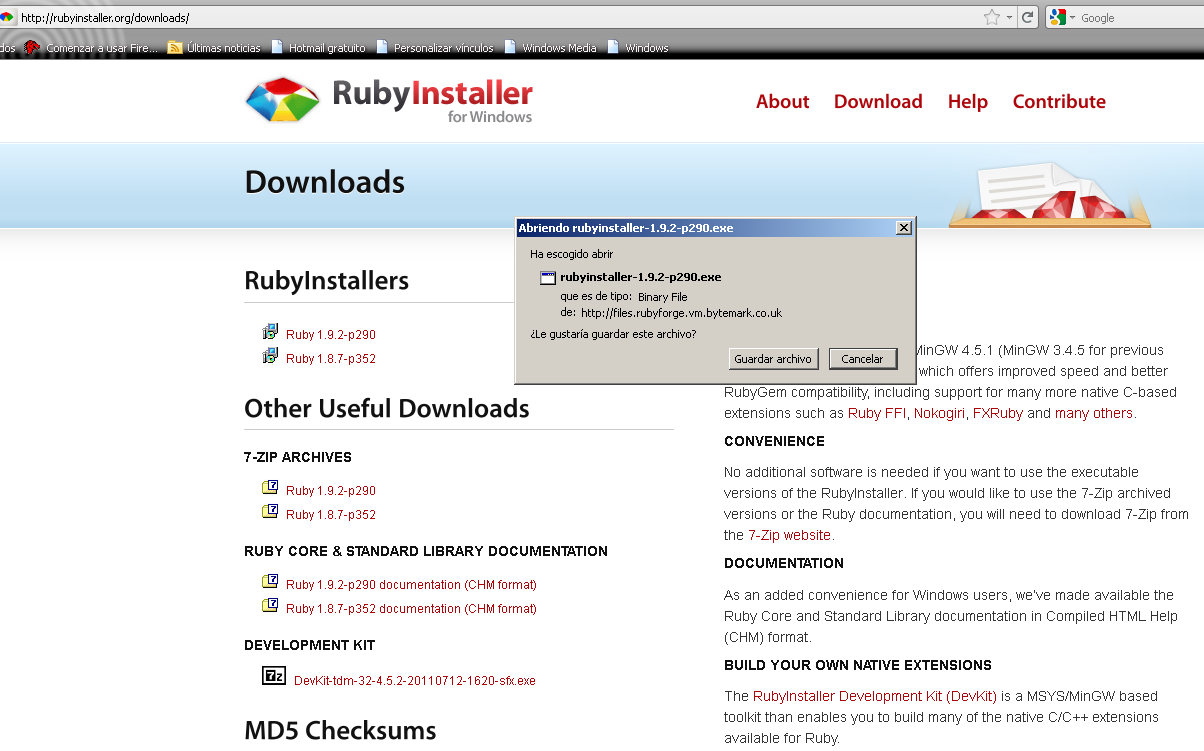The width and height of the screenshot is (1204, 751).
Task: Click the 'Other Useful Downloads' heading
Action: click(x=387, y=408)
